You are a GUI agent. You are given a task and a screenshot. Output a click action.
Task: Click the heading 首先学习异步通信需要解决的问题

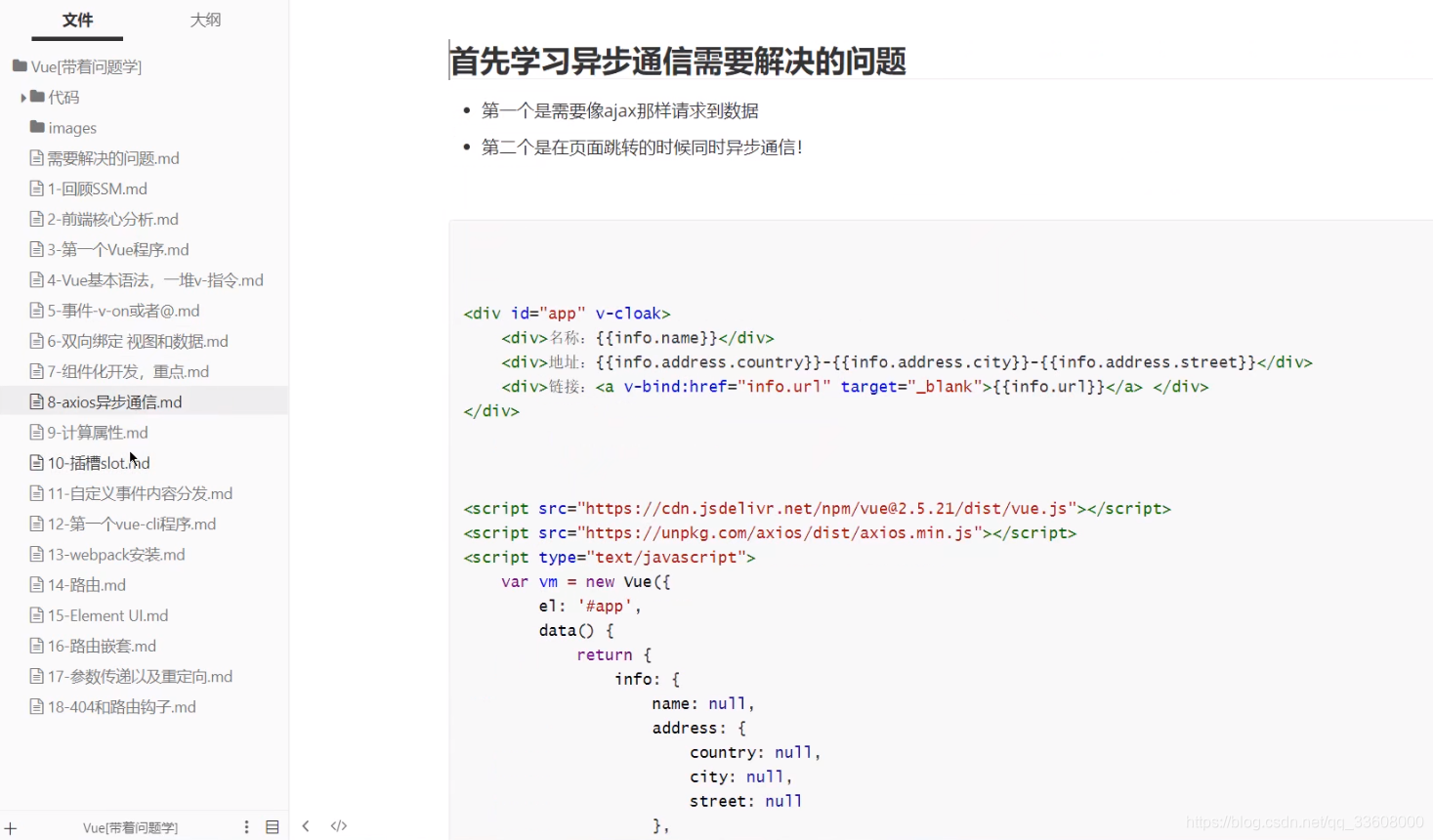click(678, 61)
